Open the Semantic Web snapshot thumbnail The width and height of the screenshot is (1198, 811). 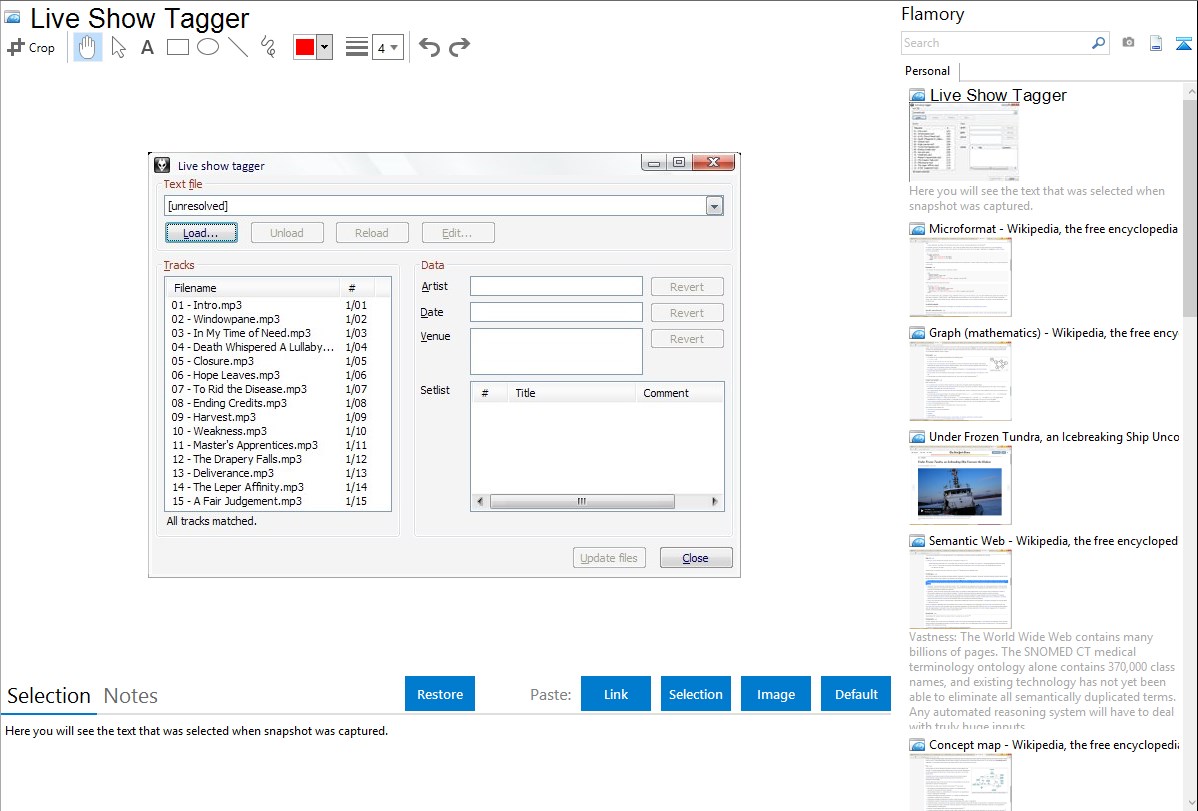(x=960, y=588)
